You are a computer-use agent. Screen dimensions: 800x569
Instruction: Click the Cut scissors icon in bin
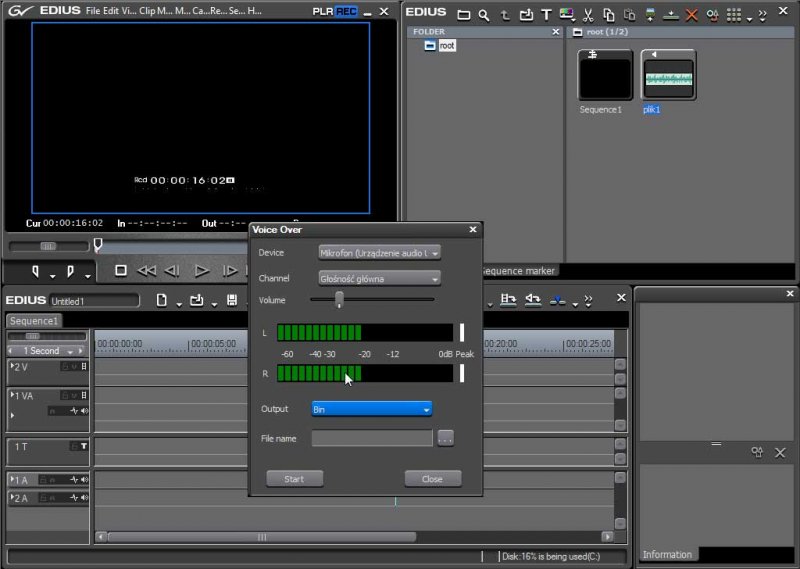(588, 15)
